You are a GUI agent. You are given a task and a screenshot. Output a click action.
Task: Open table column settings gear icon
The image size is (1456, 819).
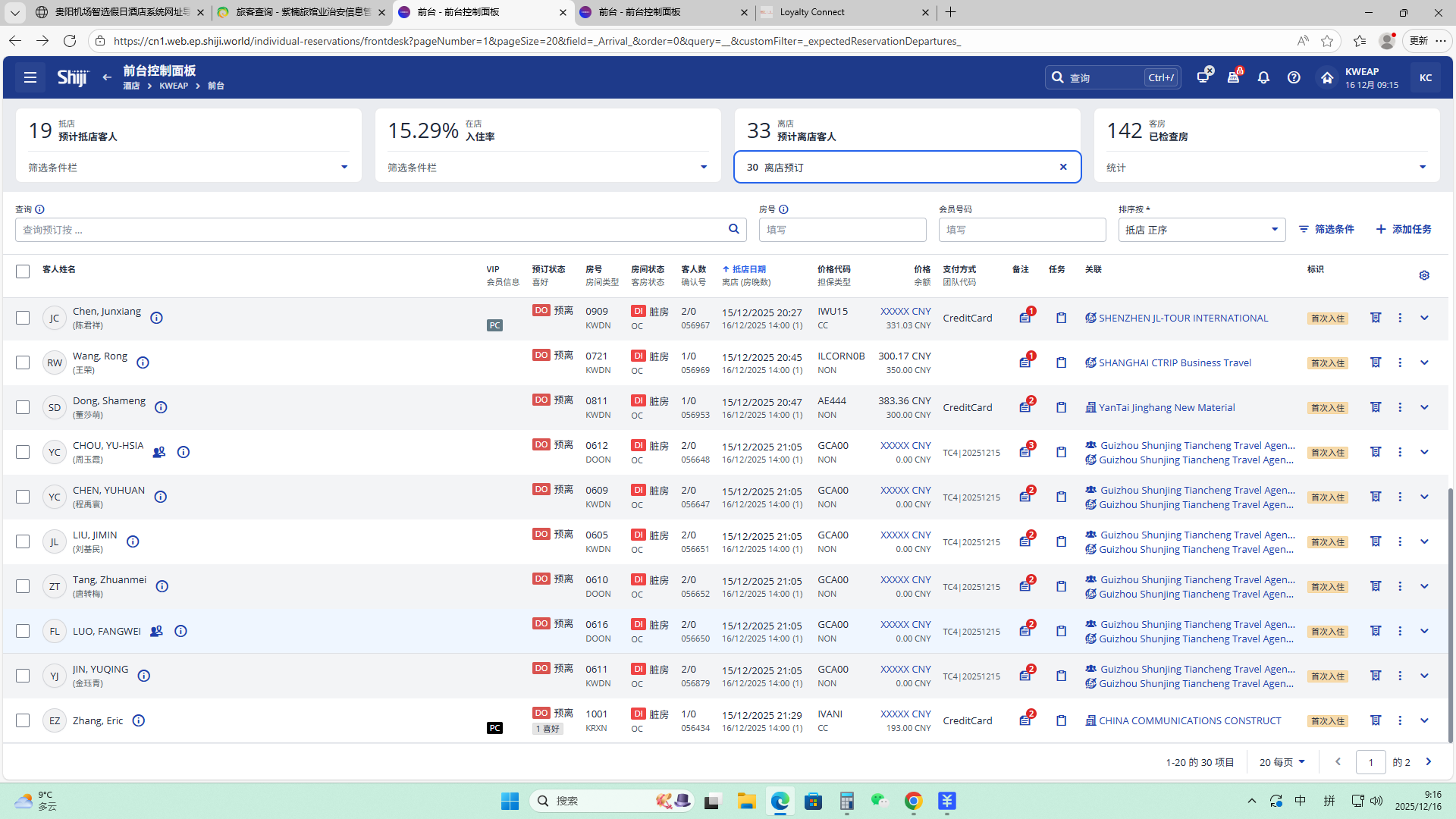tap(1424, 275)
